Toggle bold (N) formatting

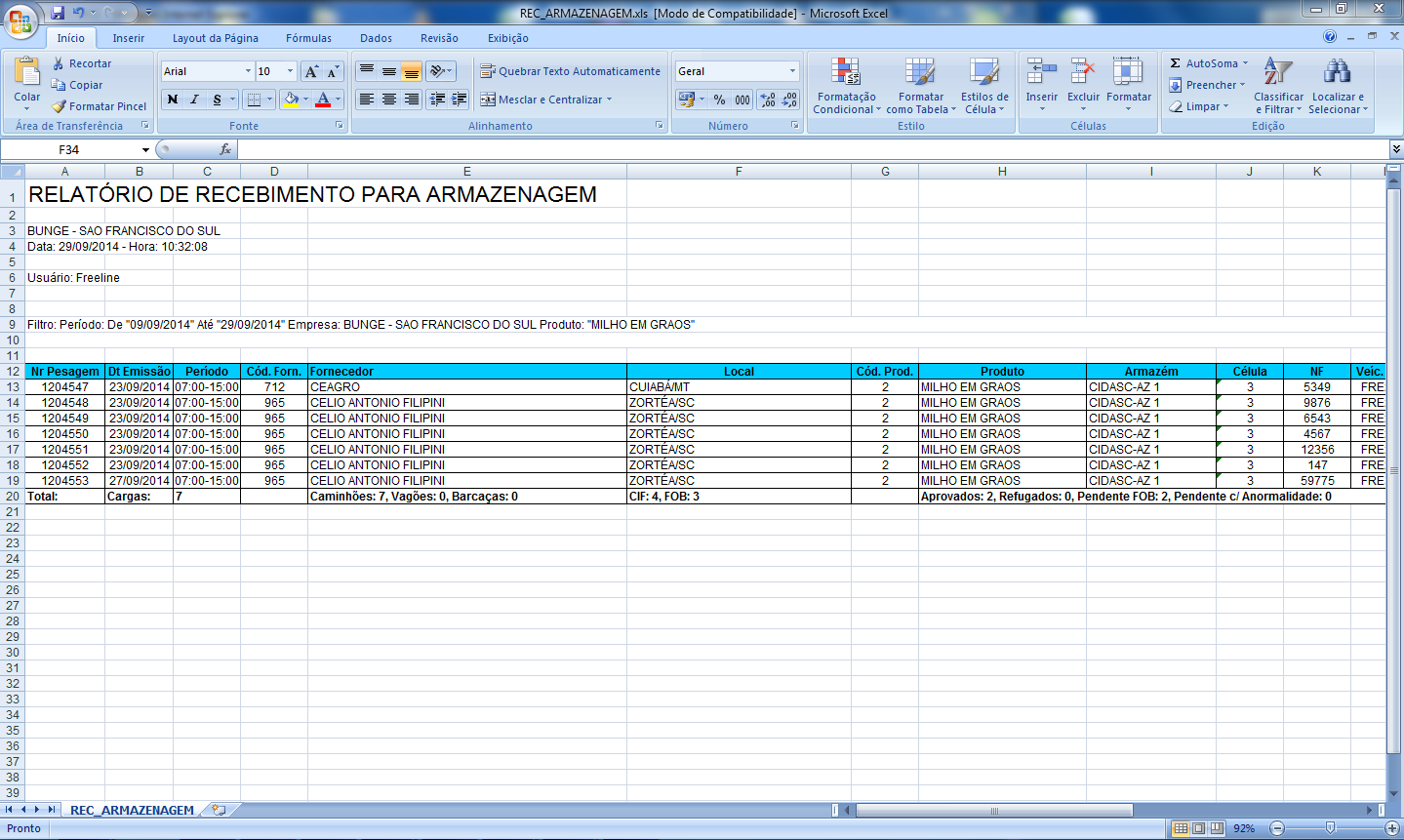click(173, 100)
